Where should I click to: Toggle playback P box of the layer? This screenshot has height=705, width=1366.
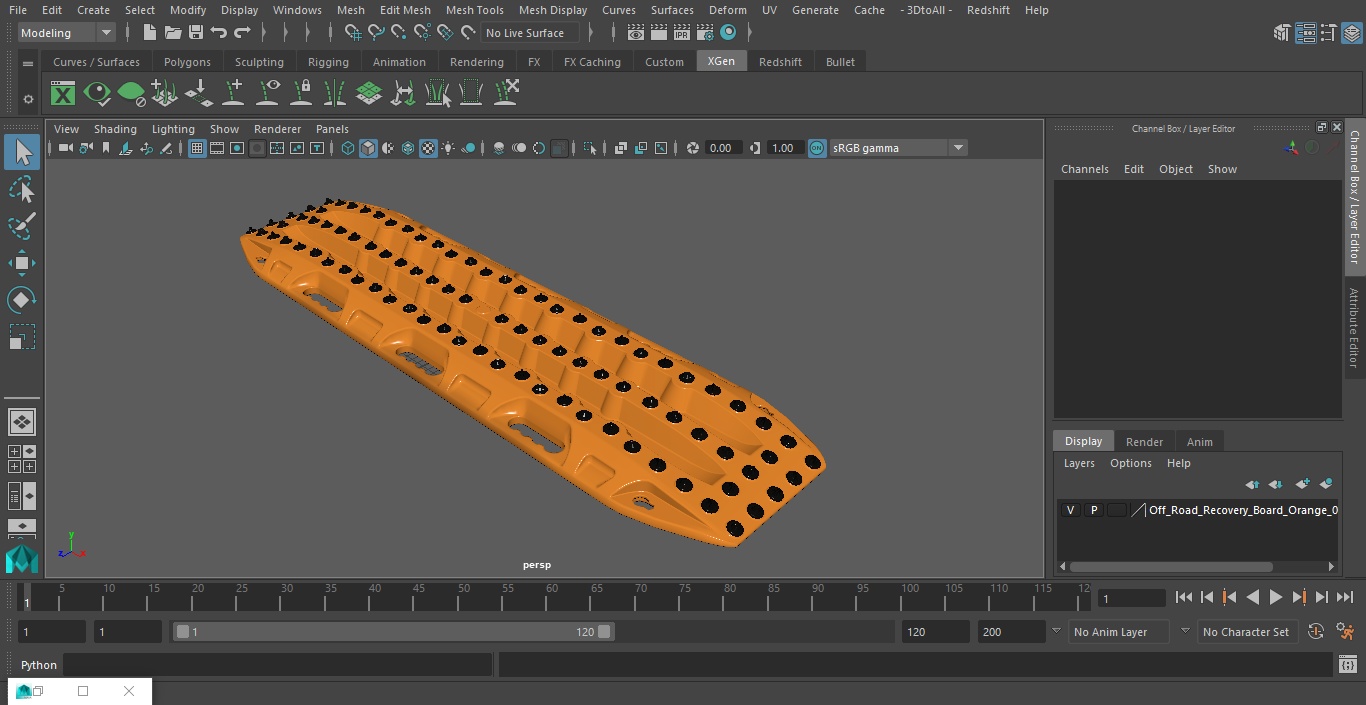click(x=1093, y=510)
